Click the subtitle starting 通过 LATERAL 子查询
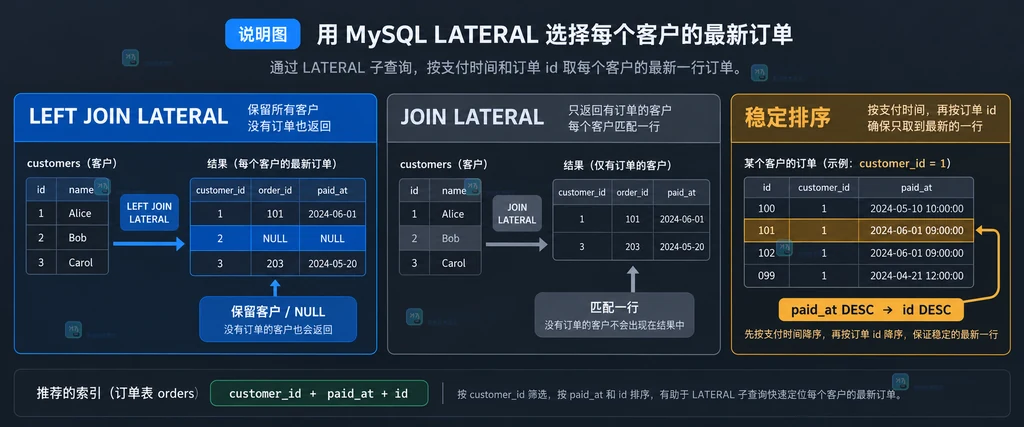The height and width of the screenshot is (427, 1024). pyautogui.click(x=507, y=68)
